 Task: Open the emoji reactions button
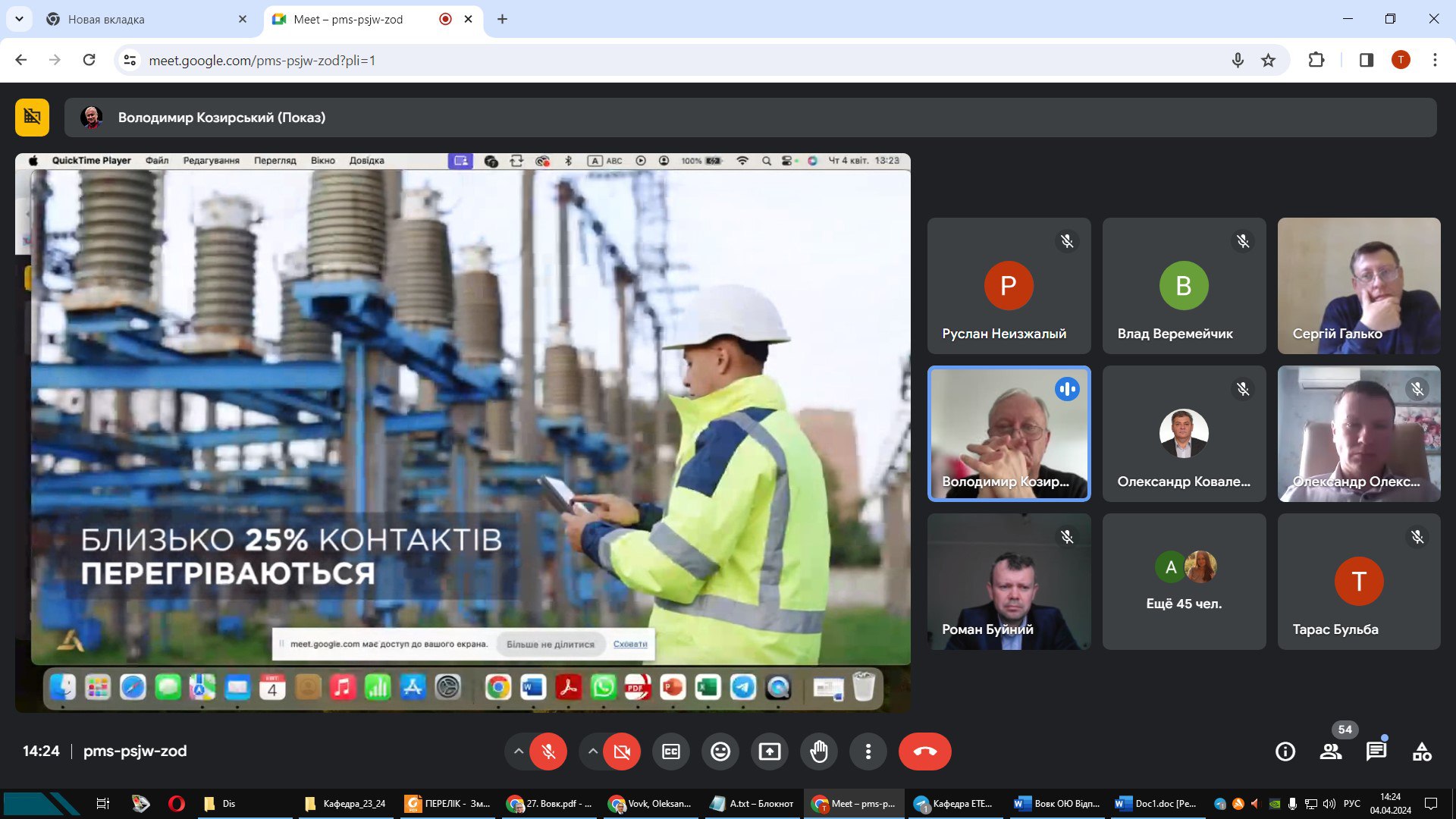coord(720,752)
